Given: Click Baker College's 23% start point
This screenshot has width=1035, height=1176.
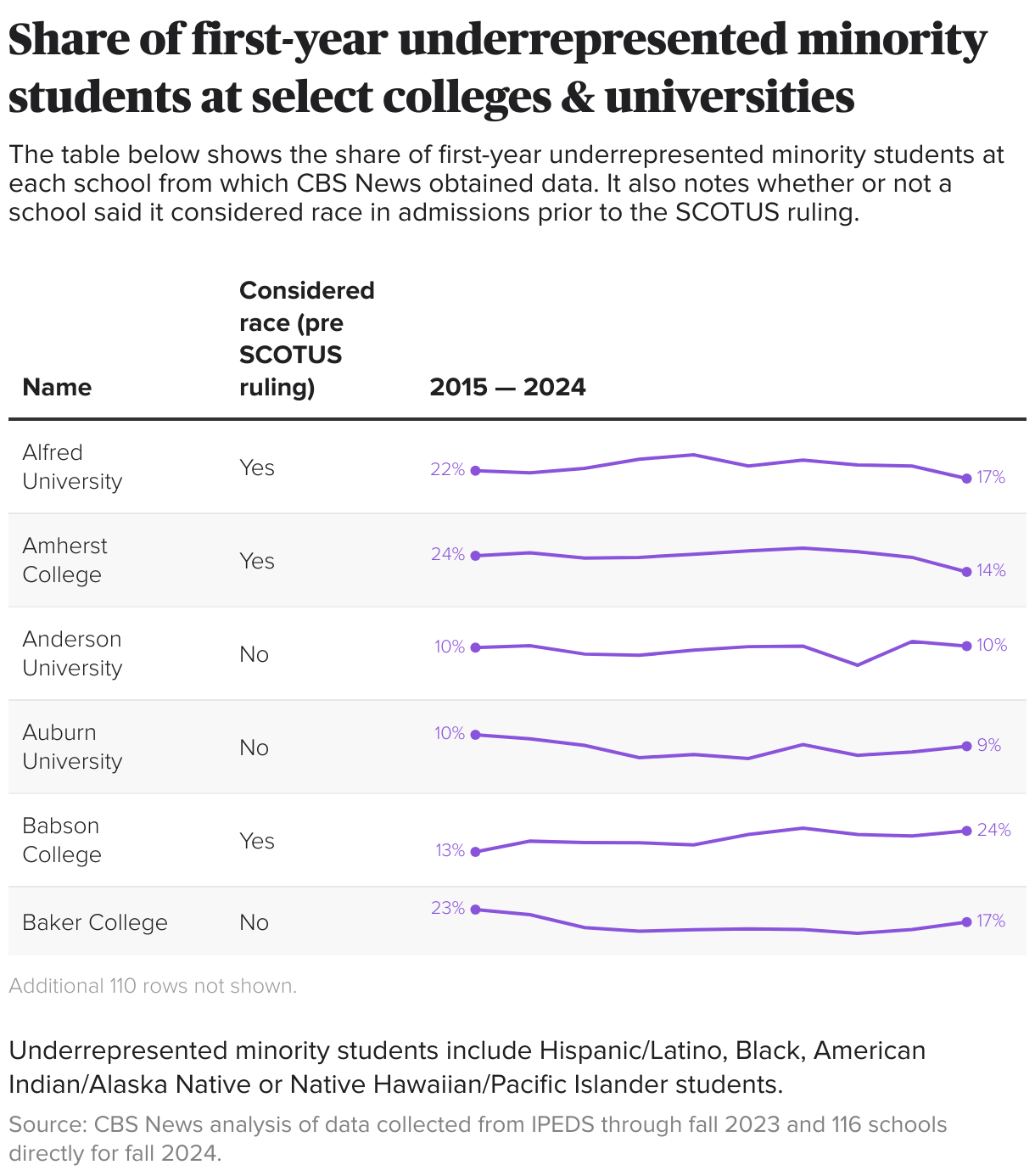Looking at the screenshot, I should tap(475, 910).
